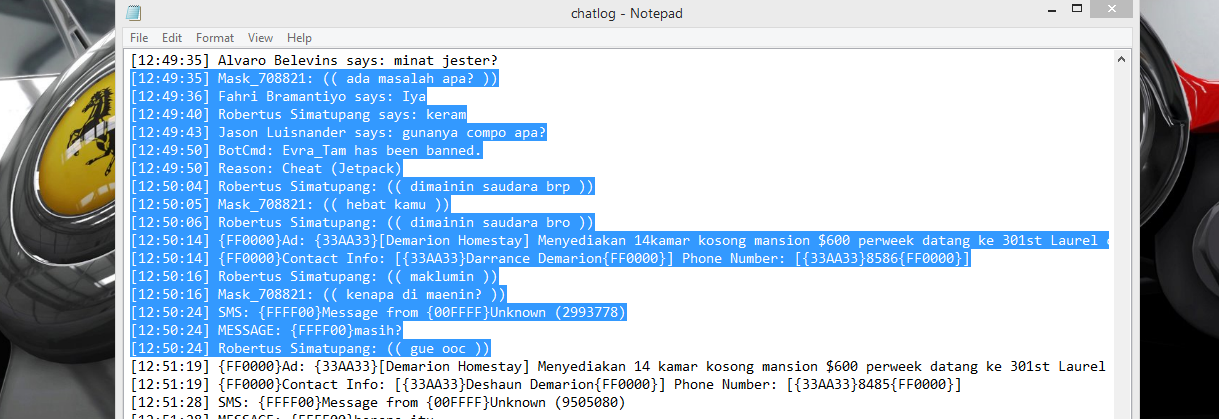Click the Notepad icon in title bar
Screen dimensions: 1219x419
pyautogui.click(x=133, y=13)
